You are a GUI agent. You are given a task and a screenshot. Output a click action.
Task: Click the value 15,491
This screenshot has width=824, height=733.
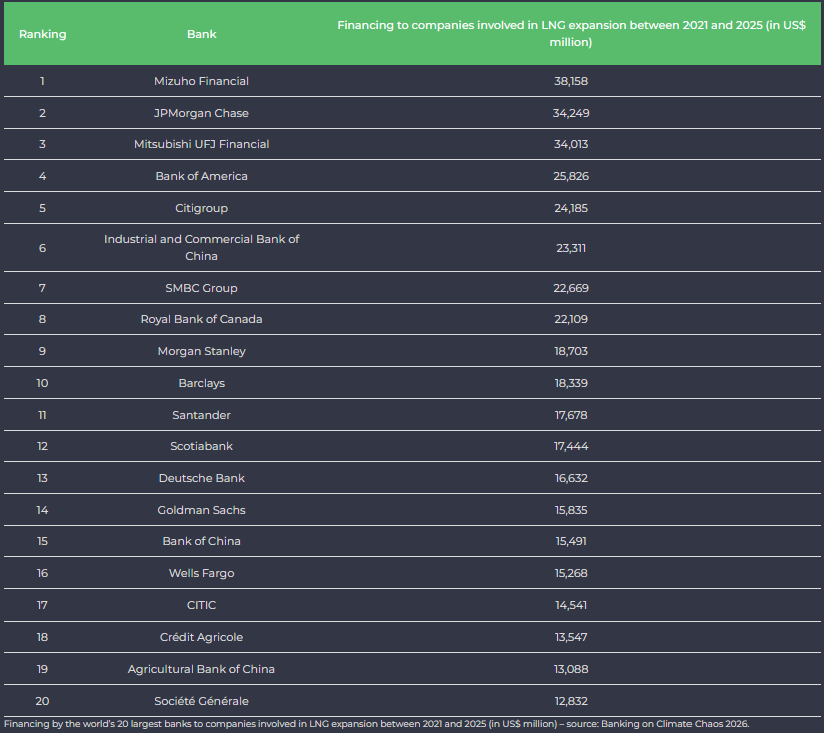571,541
